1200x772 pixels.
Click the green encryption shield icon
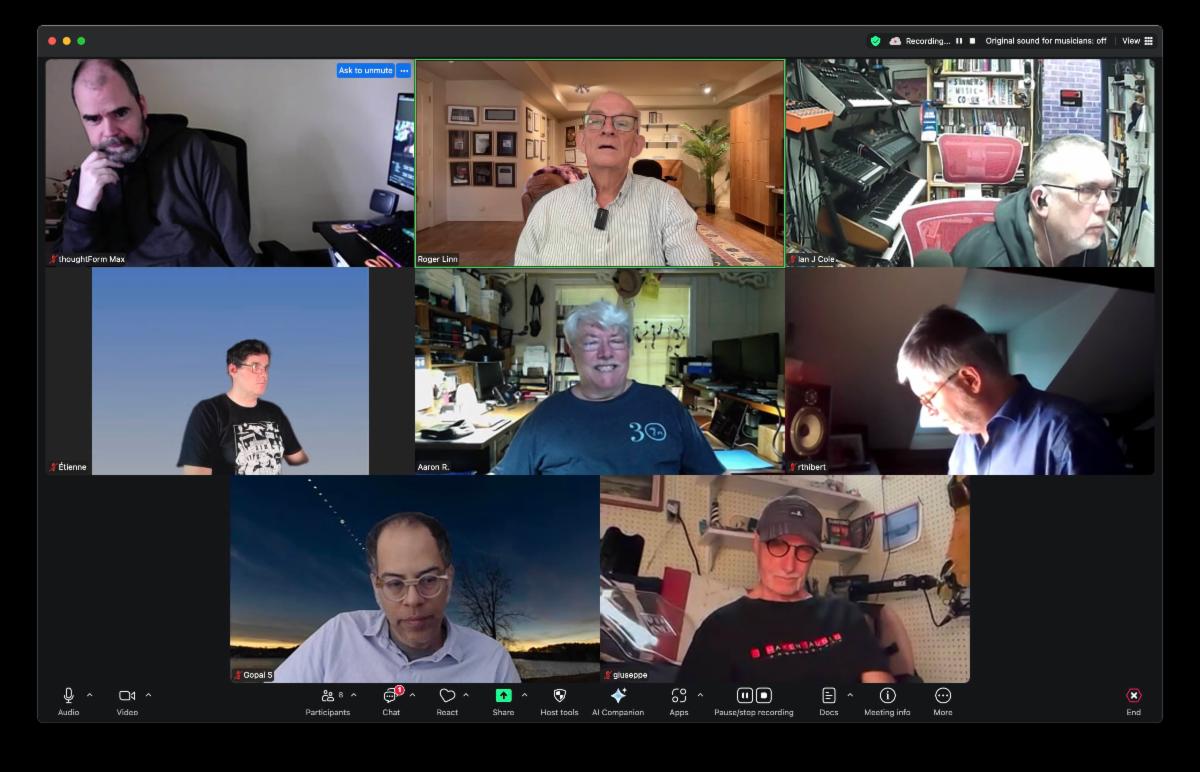[875, 41]
